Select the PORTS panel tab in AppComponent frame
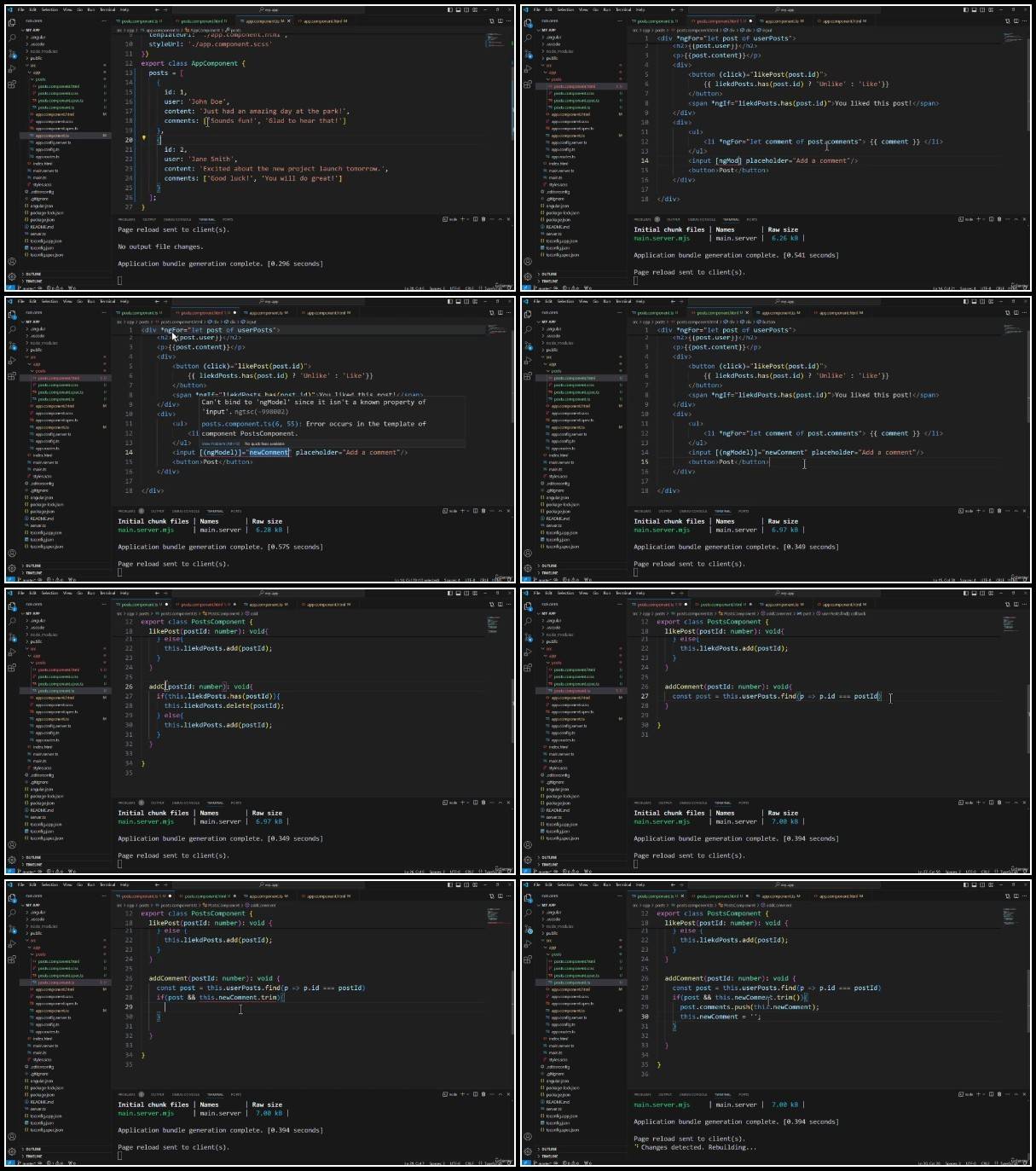This screenshot has width=1036, height=1171. coord(228,219)
